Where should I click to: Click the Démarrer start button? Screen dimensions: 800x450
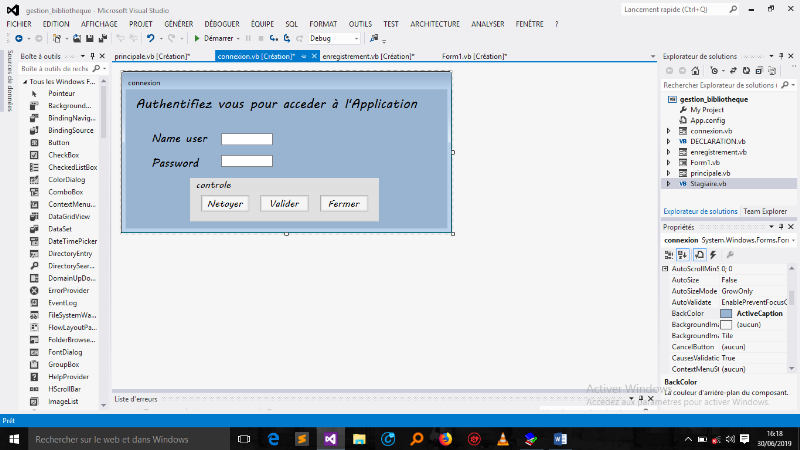point(214,38)
